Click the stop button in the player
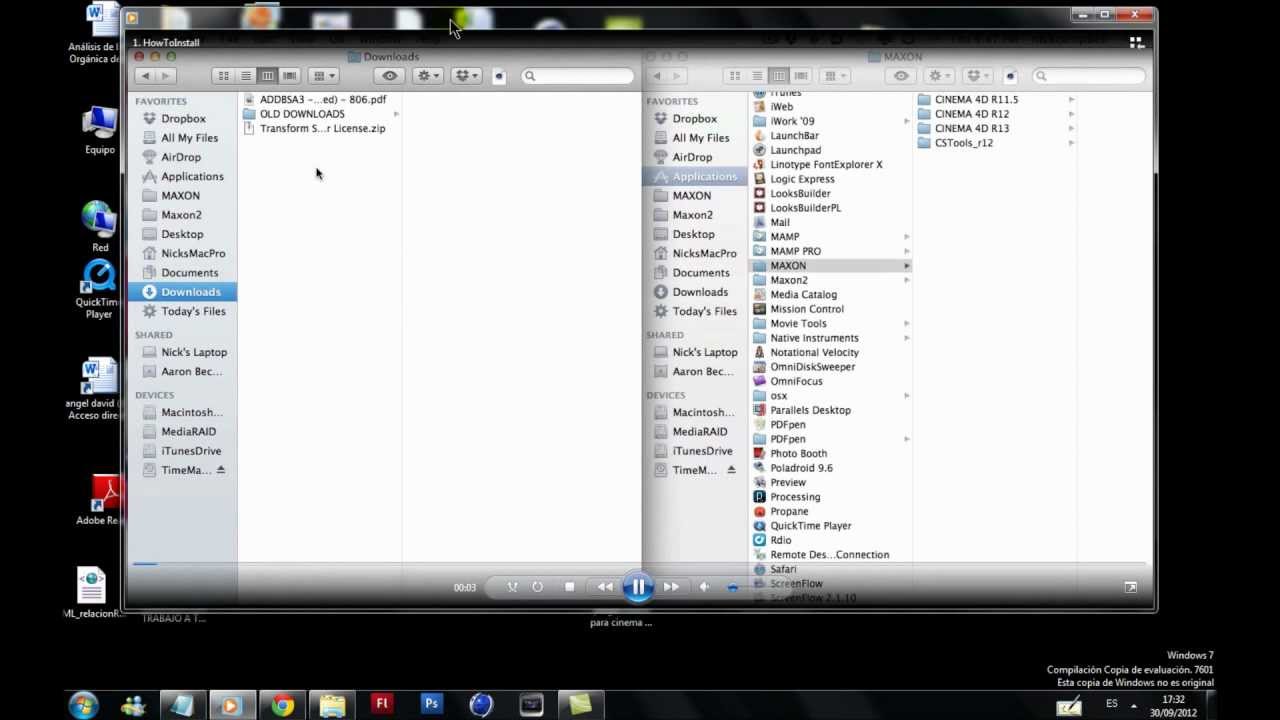The width and height of the screenshot is (1280, 720). pyautogui.click(x=569, y=587)
